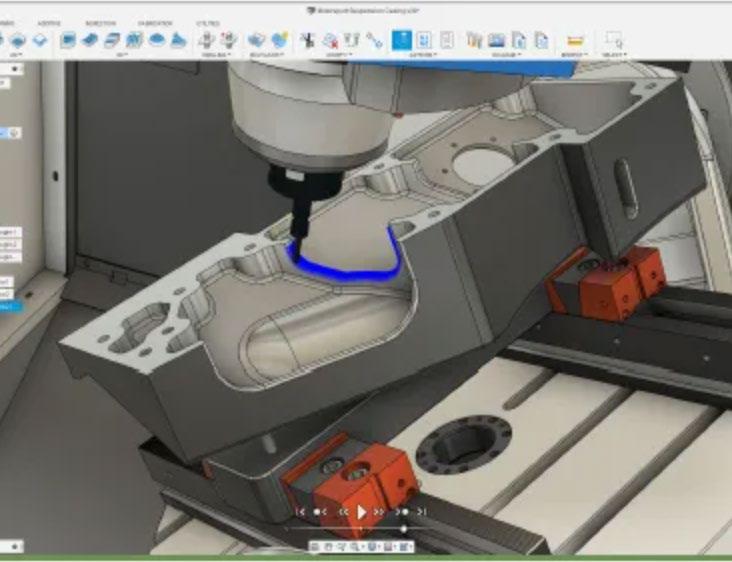Click the highlighted blue Simulate icon in Actions

click(402, 41)
